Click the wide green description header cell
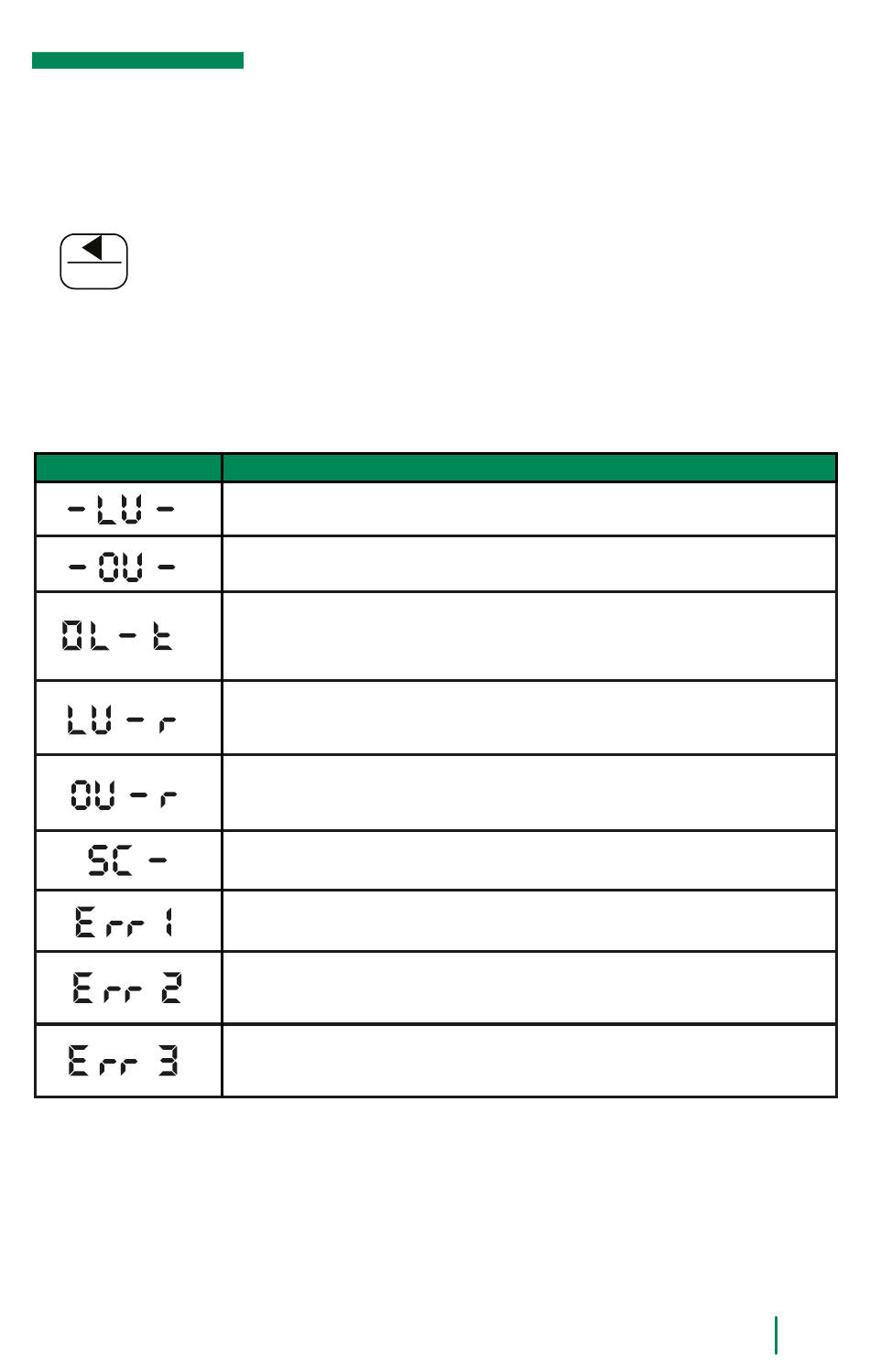Image resolution: width=870 pixels, height=1372 pixels. (x=529, y=468)
